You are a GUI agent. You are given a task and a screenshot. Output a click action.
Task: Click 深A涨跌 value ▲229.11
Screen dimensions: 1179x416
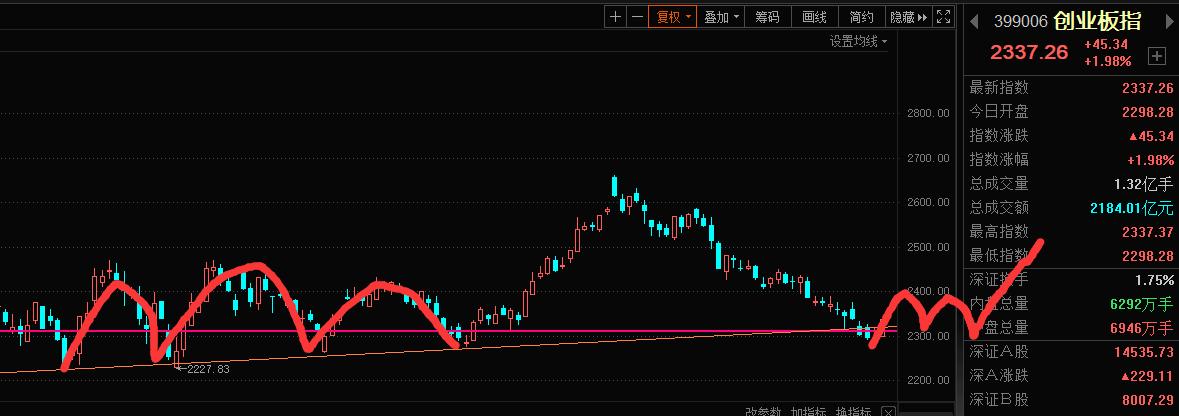pyautogui.click(x=1147, y=376)
